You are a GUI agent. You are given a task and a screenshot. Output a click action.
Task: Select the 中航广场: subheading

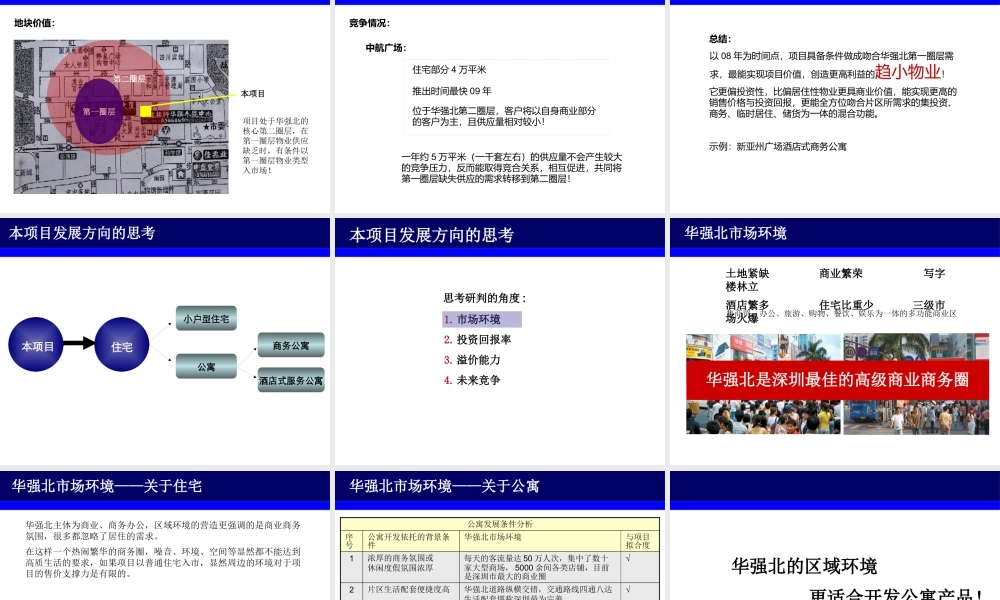386,48
